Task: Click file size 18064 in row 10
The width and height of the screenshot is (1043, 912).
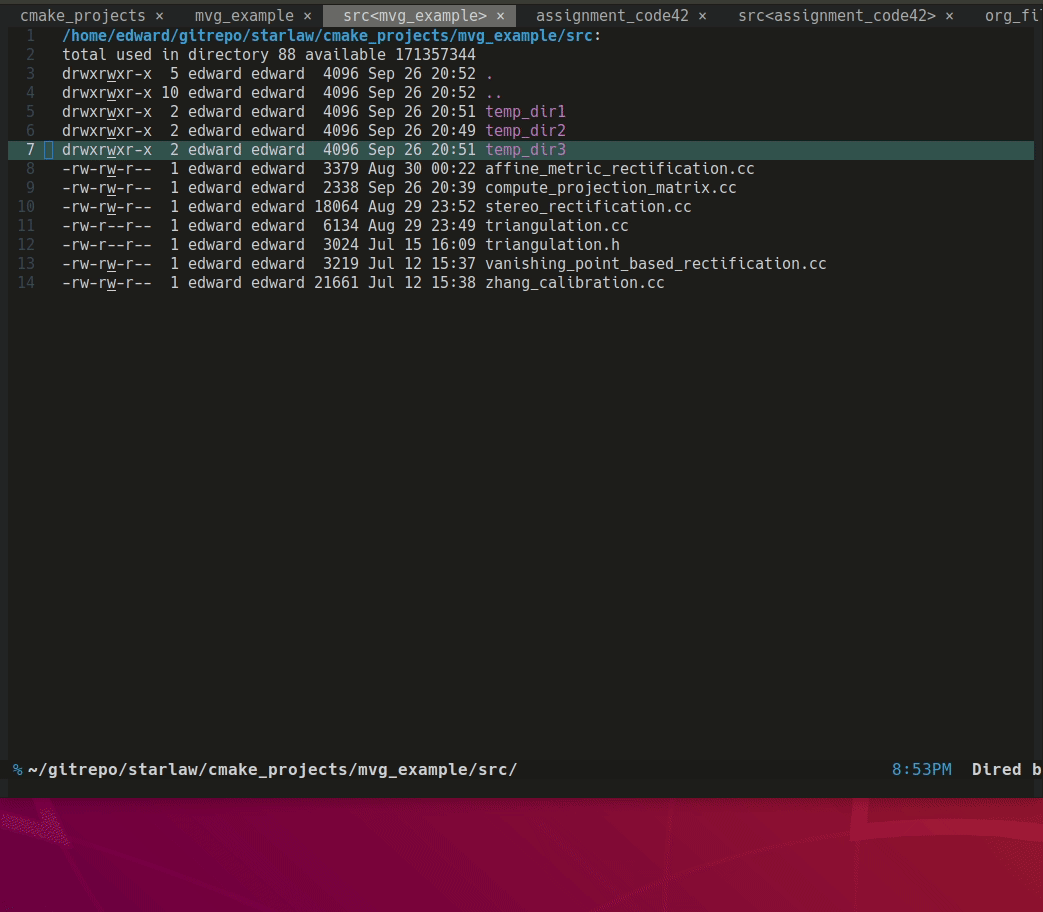Action: (x=336, y=207)
